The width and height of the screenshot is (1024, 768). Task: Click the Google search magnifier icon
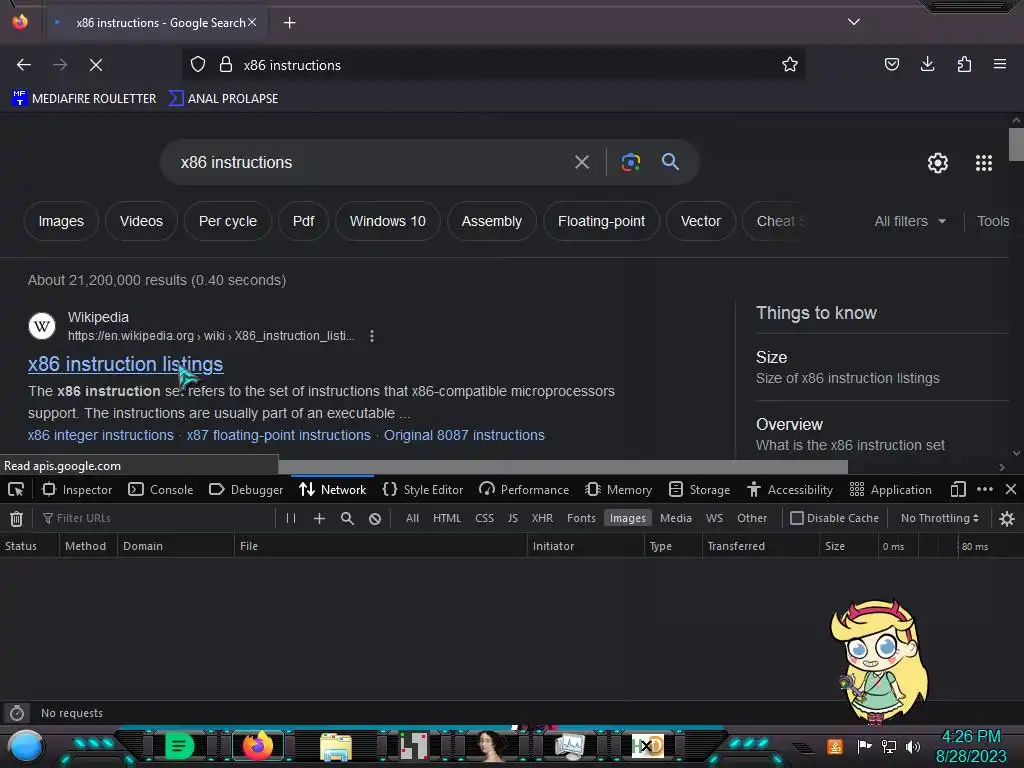click(670, 161)
